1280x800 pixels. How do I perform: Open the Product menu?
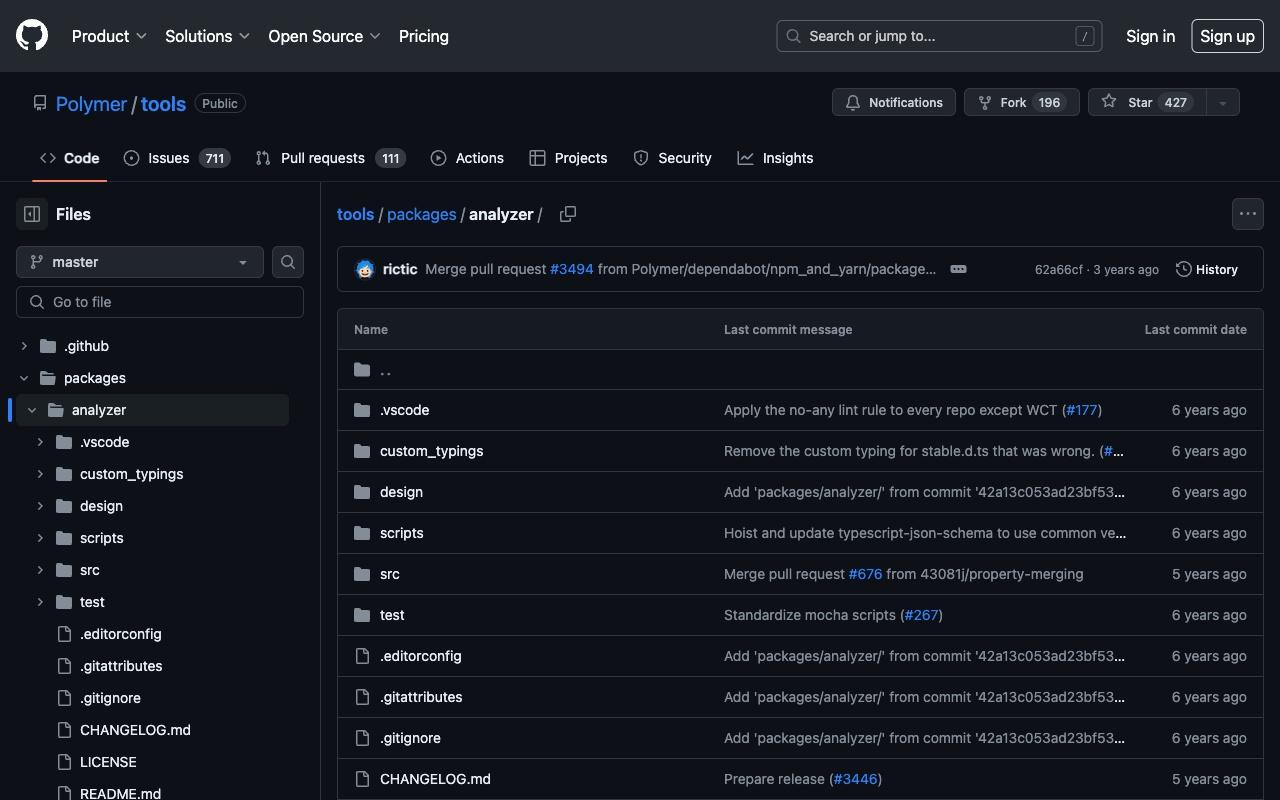(x=109, y=36)
